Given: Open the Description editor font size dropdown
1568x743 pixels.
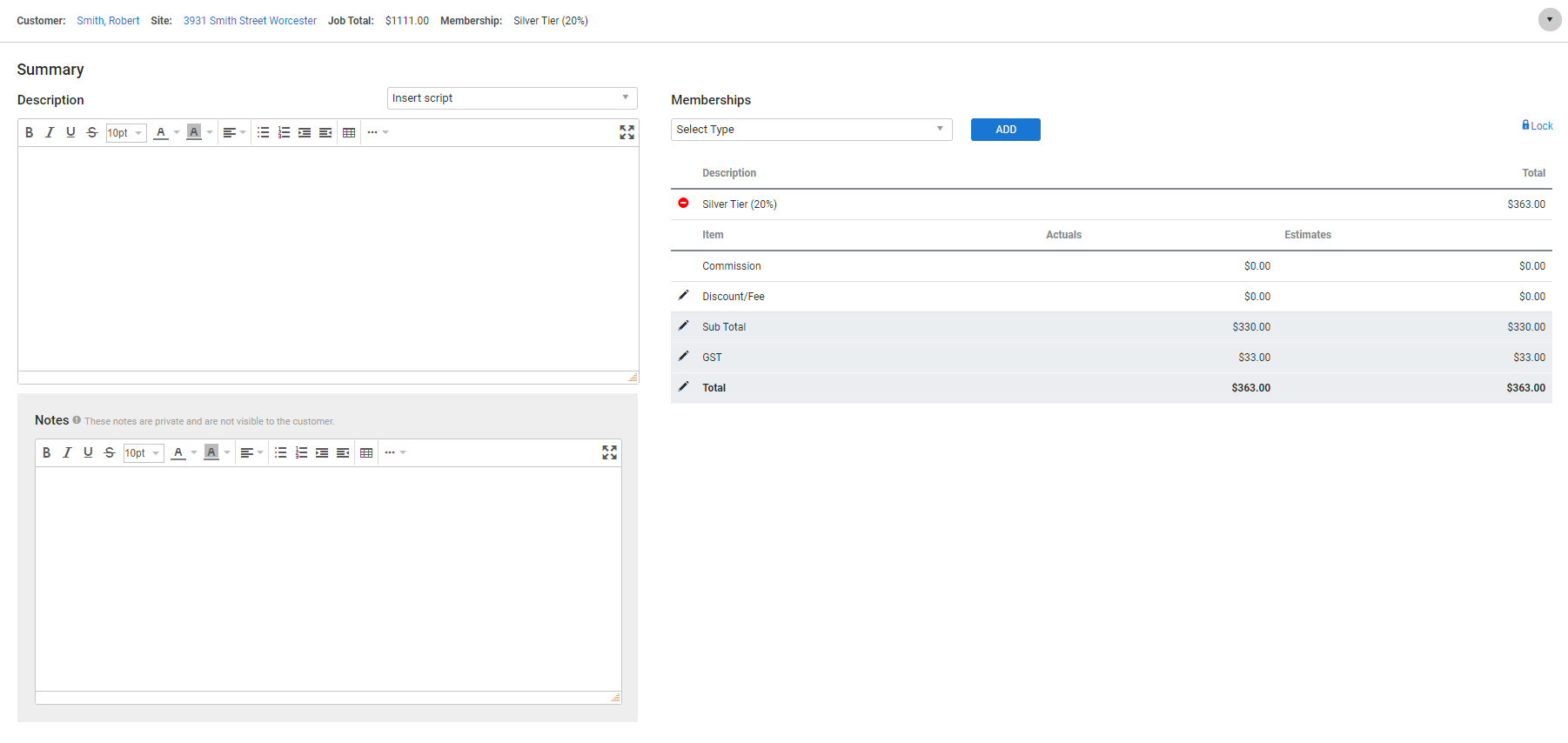Looking at the screenshot, I should (x=125, y=132).
